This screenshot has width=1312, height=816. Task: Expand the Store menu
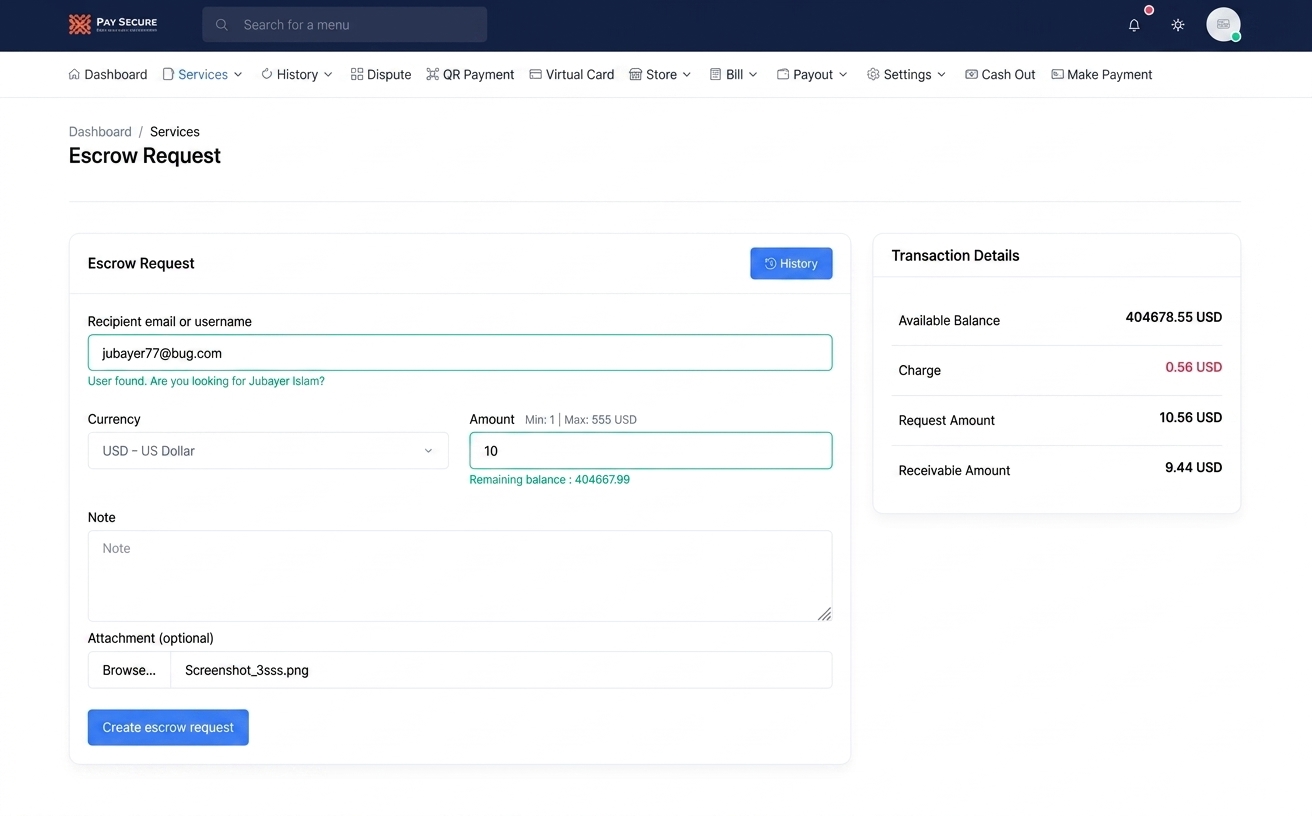point(660,74)
